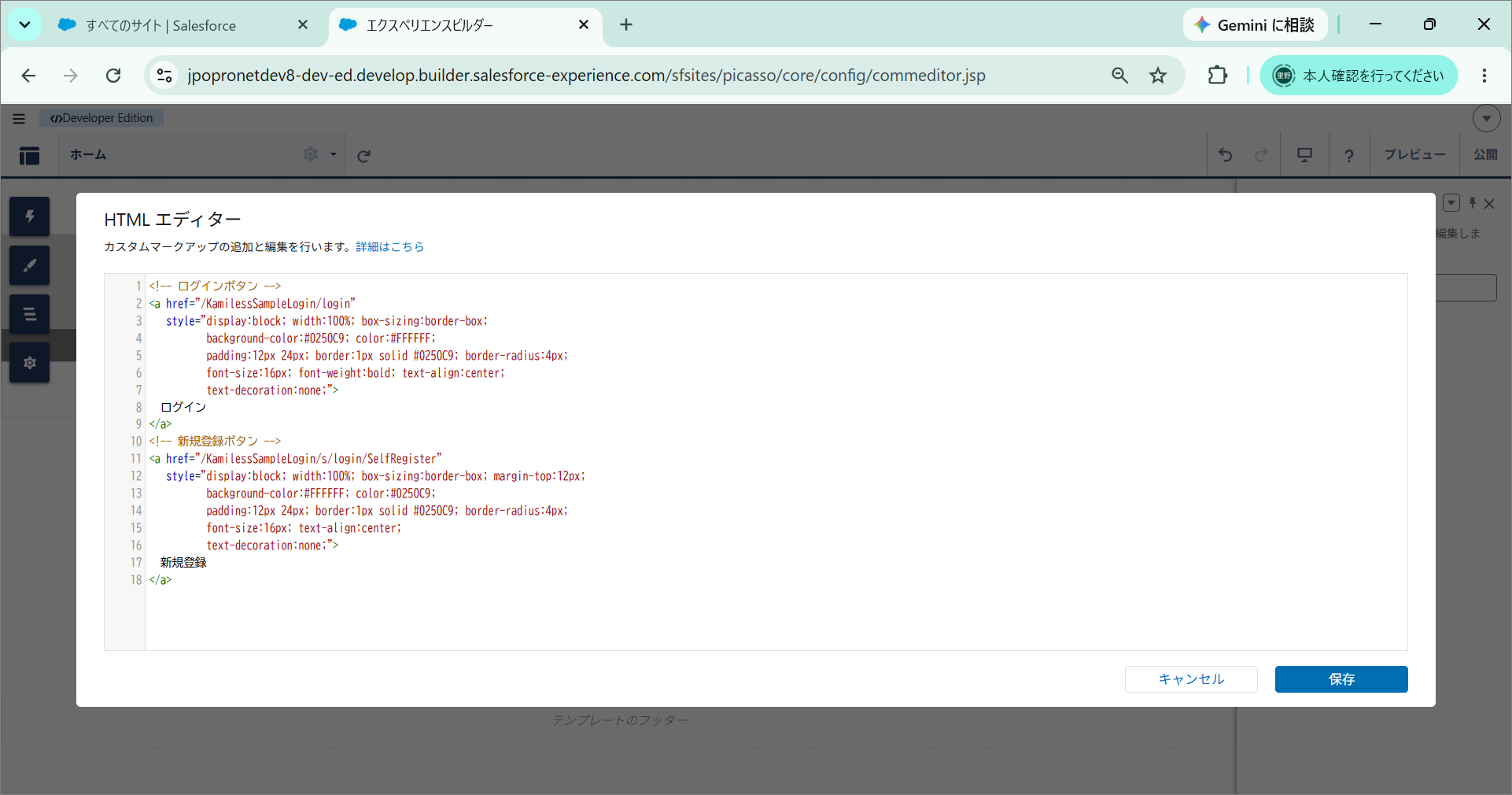Click the キャンセル button

click(x=1191, y=679)
